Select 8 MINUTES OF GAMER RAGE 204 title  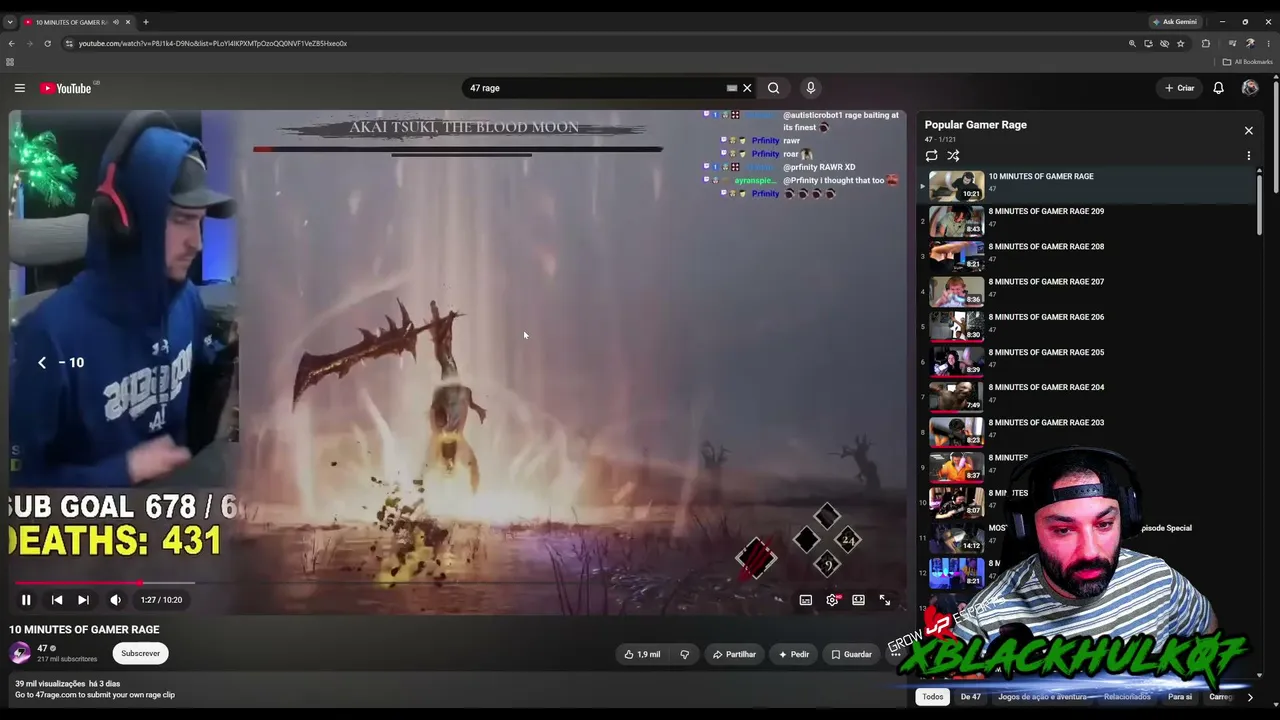[1046, 387]
